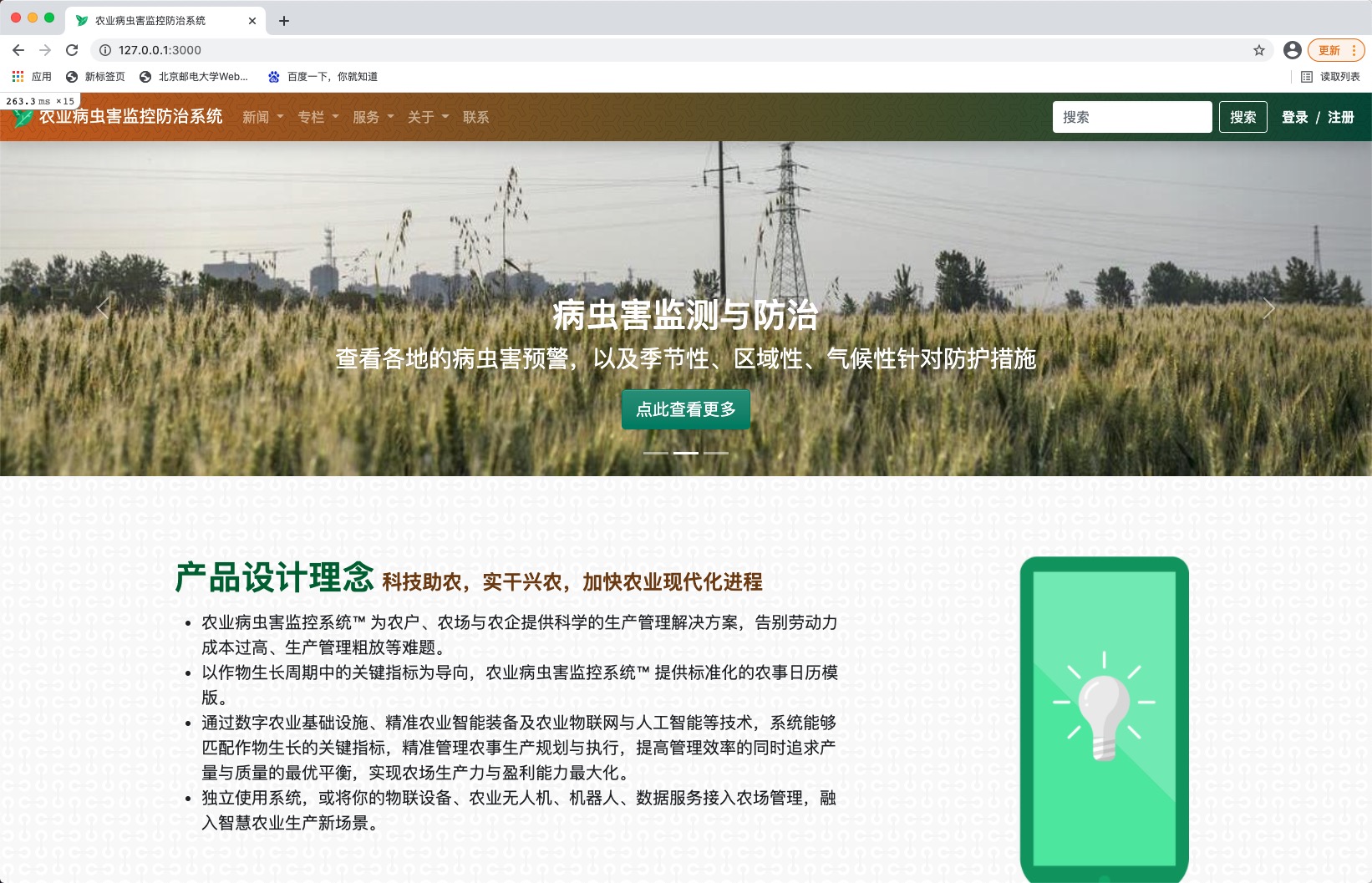Click the 点此查看更多 button
Viewport: 1372px width, 883px height.
(x=685, y=409)
